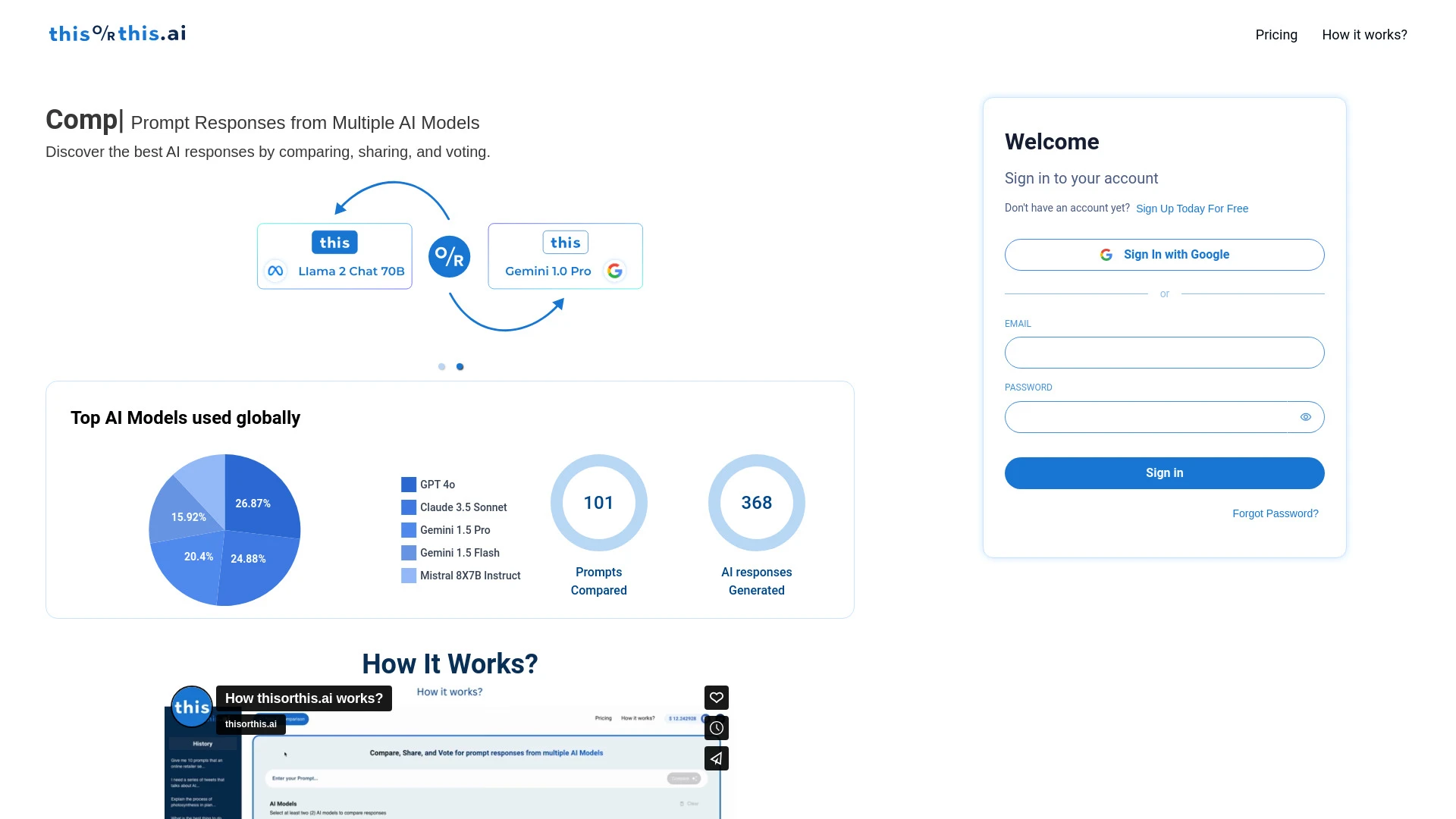
Task: Click the 'this' channel avatar on the video
Action: point(192,706)
